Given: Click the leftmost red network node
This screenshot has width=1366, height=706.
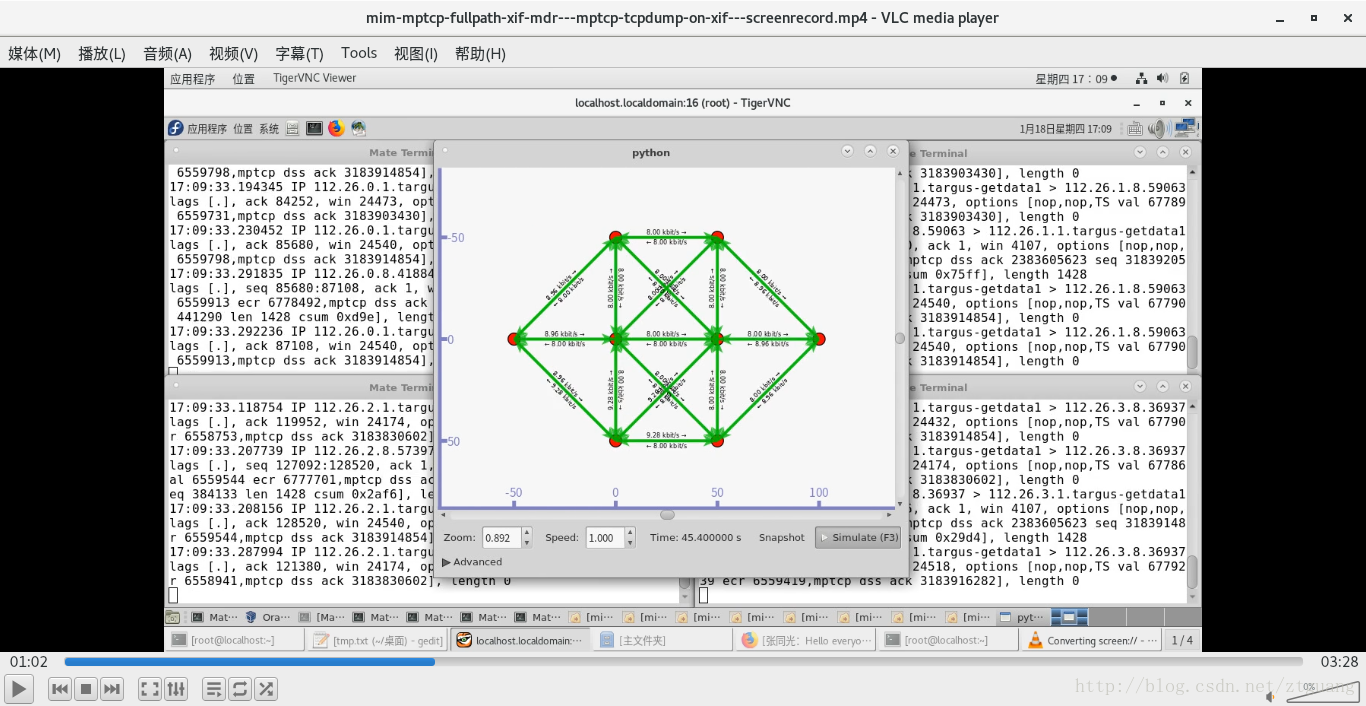Looking at the screenshot, I should 514,339.
